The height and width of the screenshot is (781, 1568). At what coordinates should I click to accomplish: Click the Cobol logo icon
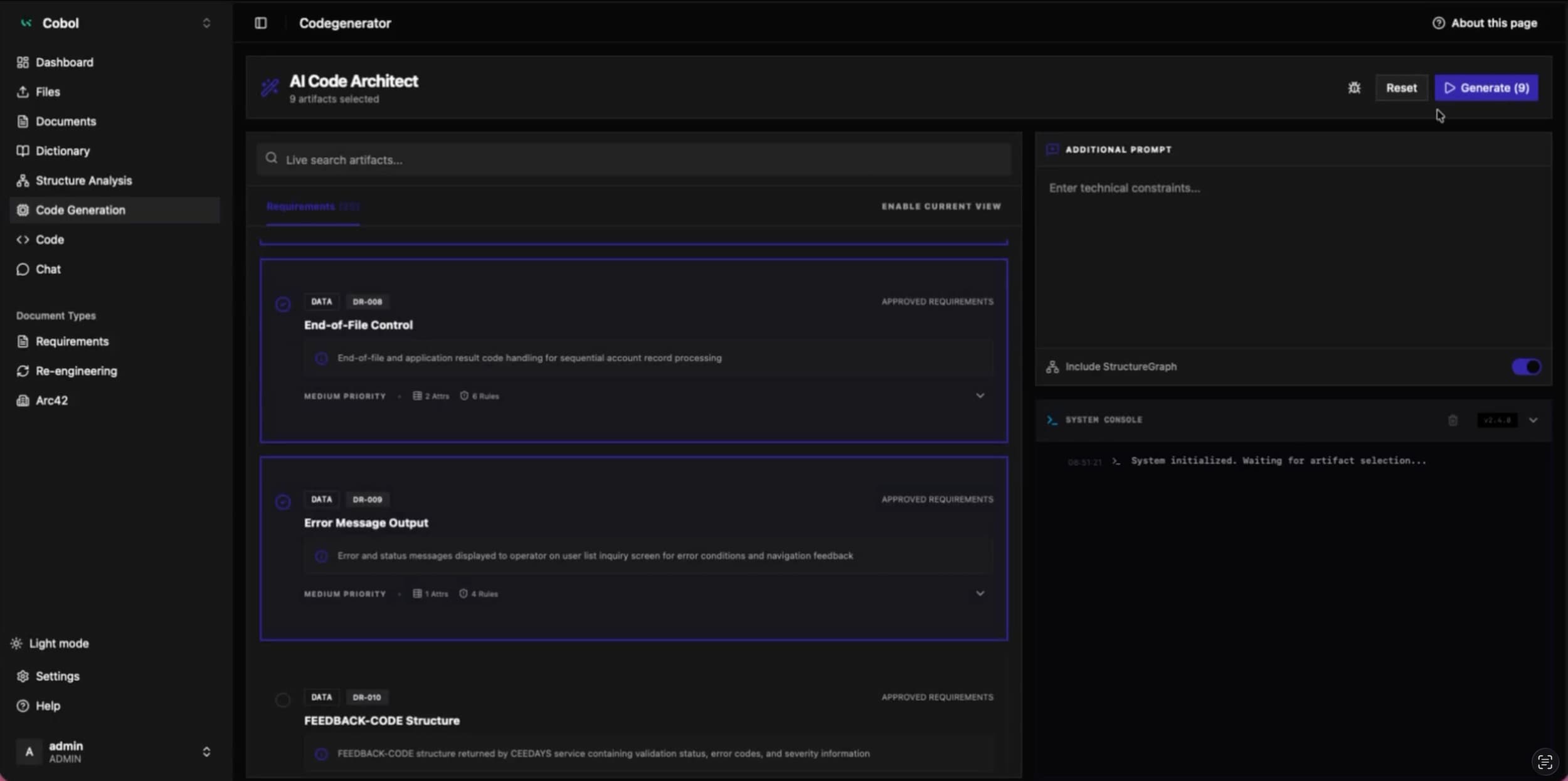[x=26, y=23]
